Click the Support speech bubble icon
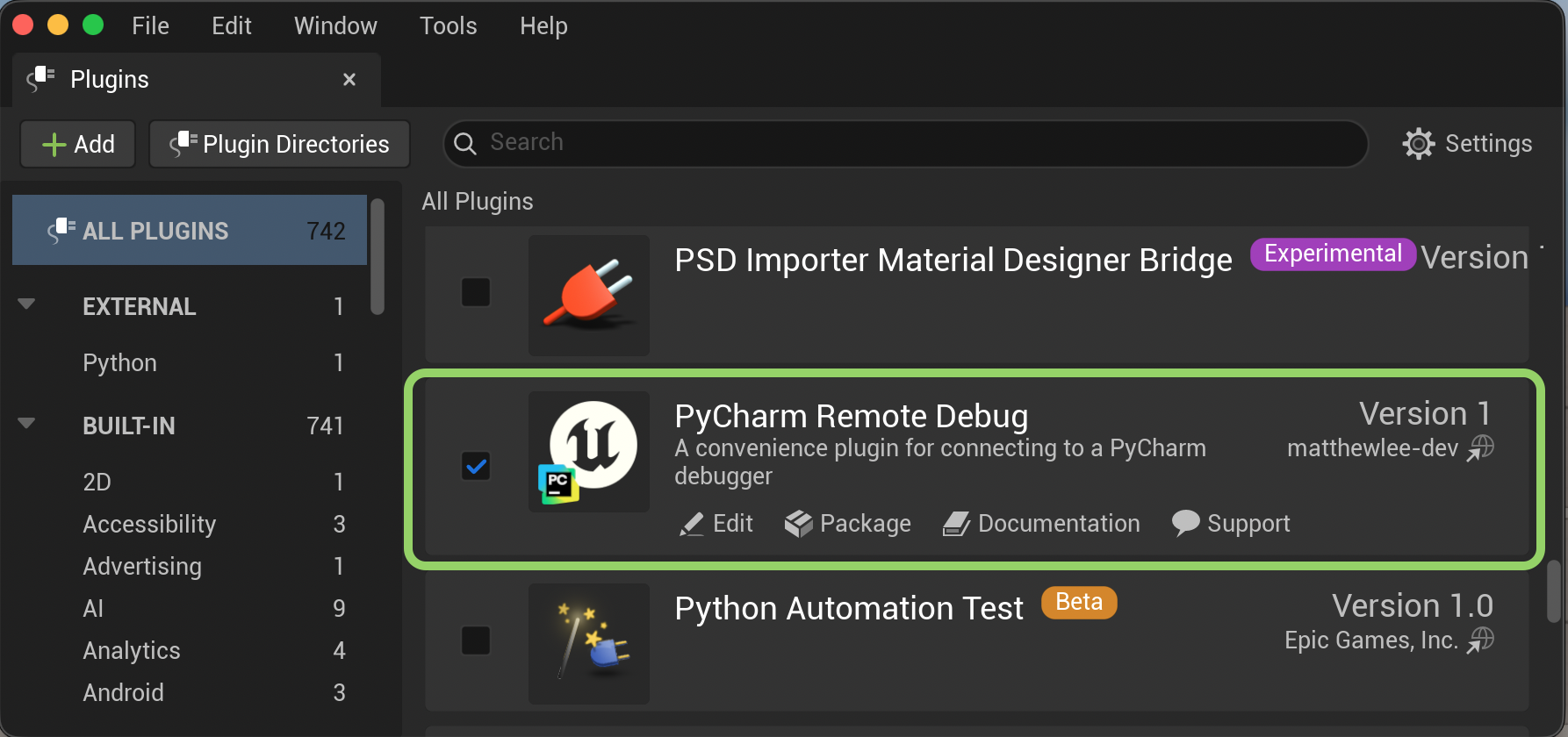The image size is (1568, 737). [1185, 523]
